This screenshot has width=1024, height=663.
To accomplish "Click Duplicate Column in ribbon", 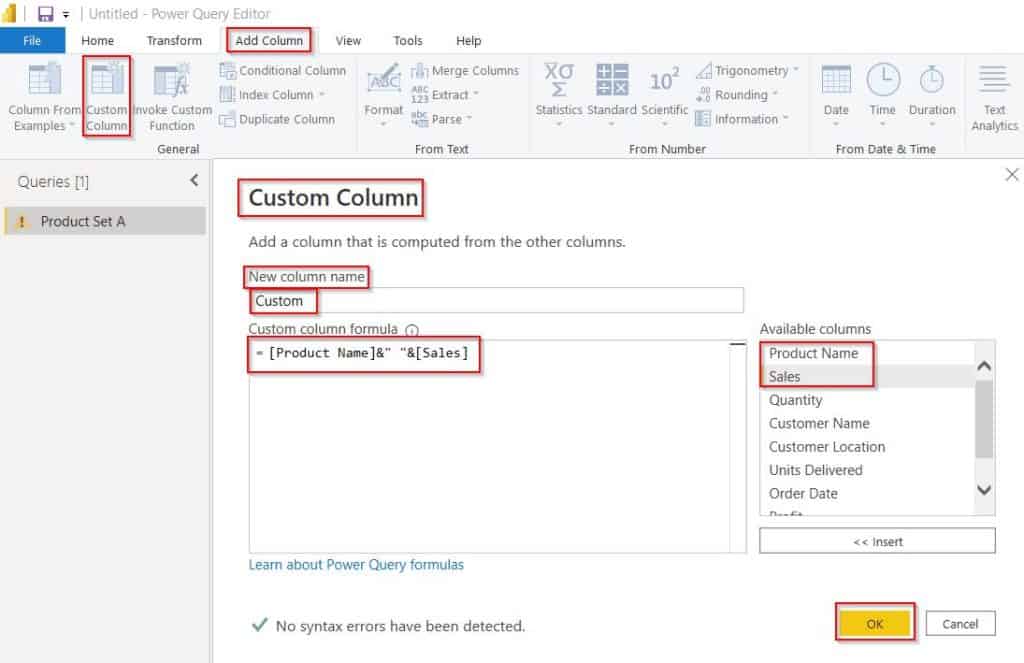I will click(x=278, y=120).
